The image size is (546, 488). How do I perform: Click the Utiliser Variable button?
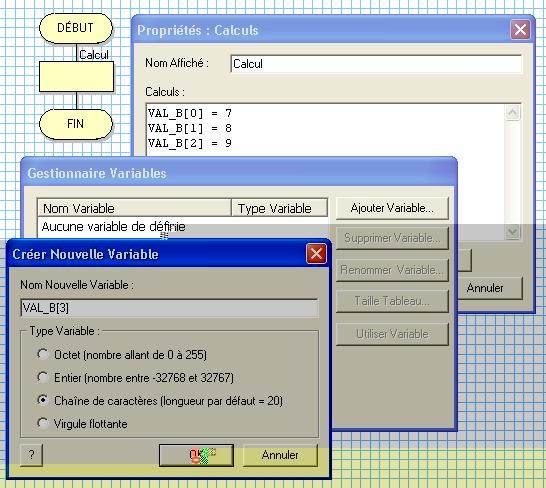[x=392, y=334]
